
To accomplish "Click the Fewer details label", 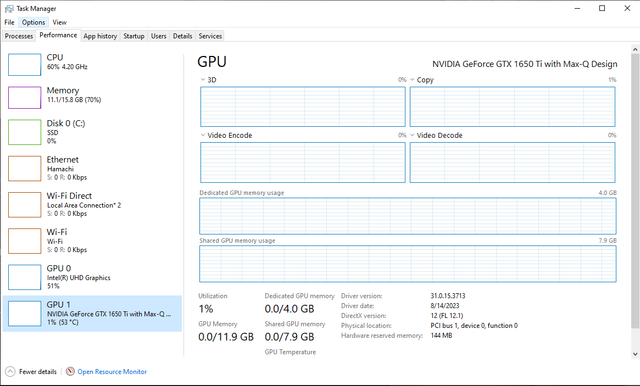I will pyautogui.click(x=38, y=372).
